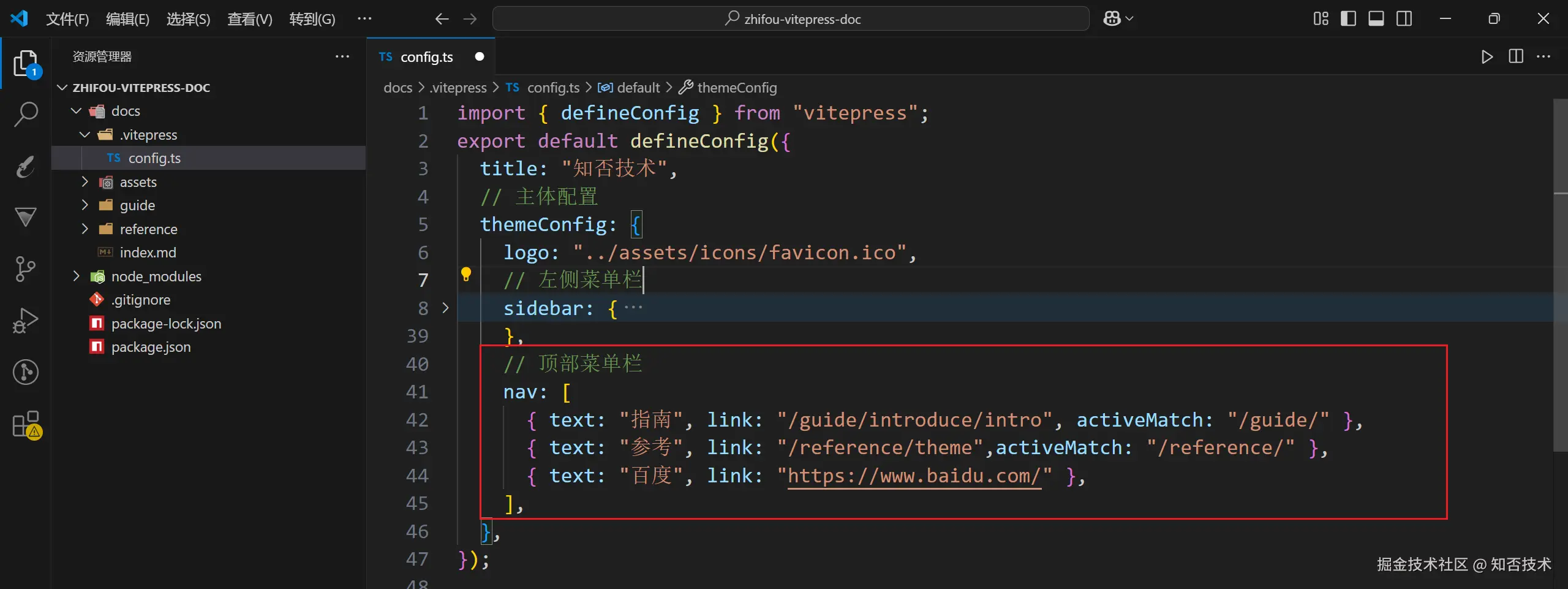Click the Explorer files icon
Image resolution: width=1568 pixels, height=589 pixels.
coord(26,63)
